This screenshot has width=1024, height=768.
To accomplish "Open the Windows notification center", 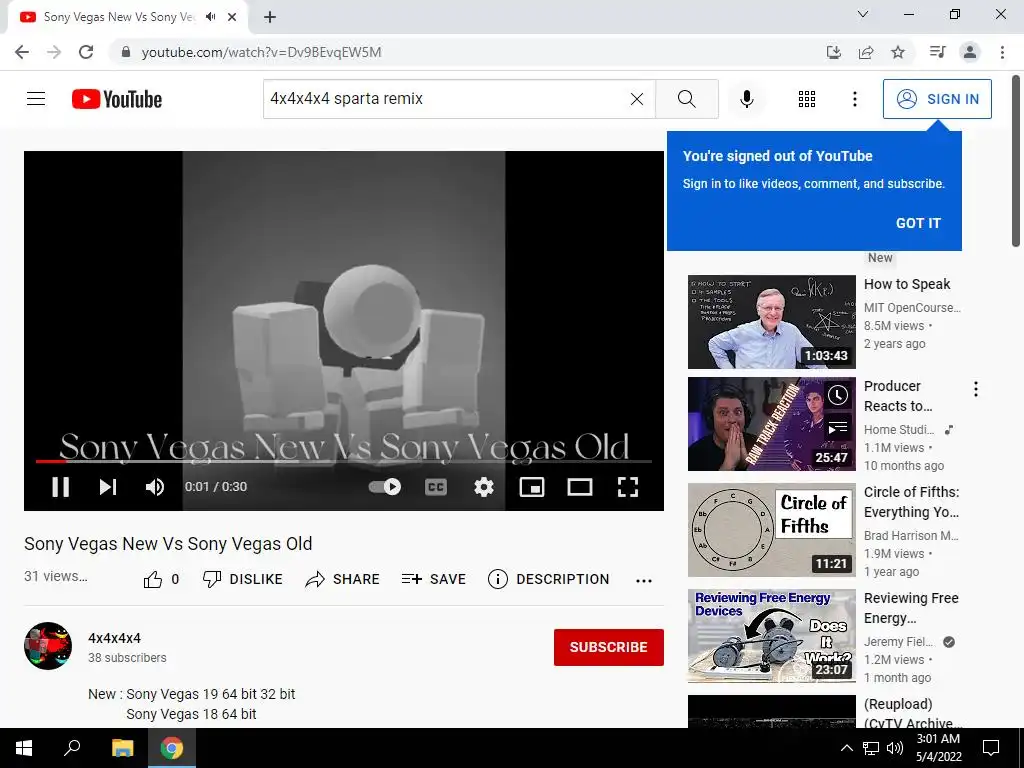I will 991,748.
